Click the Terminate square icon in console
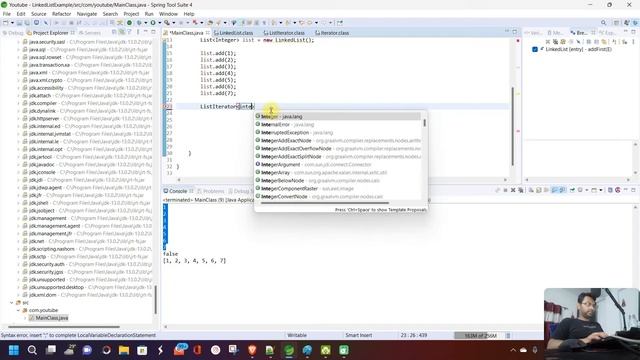This screenshot has width=640, height=360. pyautogui.click(x=505, y=190)
